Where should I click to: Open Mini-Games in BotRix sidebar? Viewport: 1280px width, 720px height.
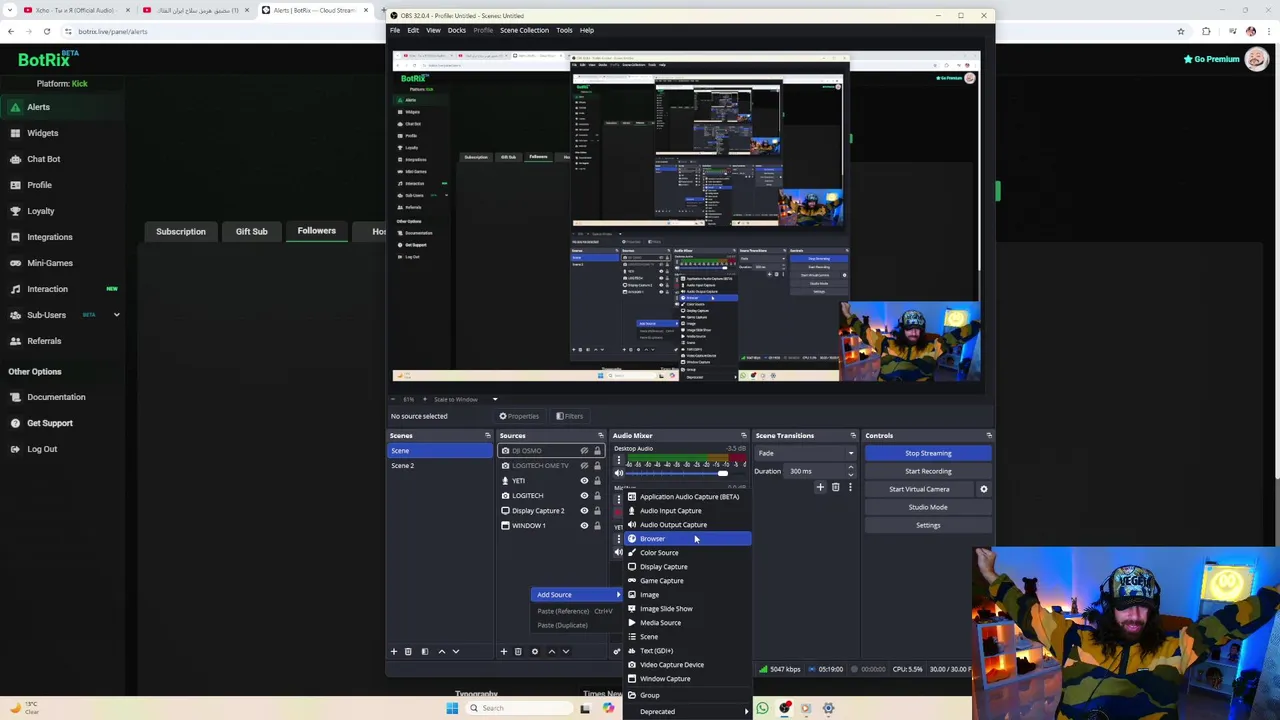(x=49, y=263)
